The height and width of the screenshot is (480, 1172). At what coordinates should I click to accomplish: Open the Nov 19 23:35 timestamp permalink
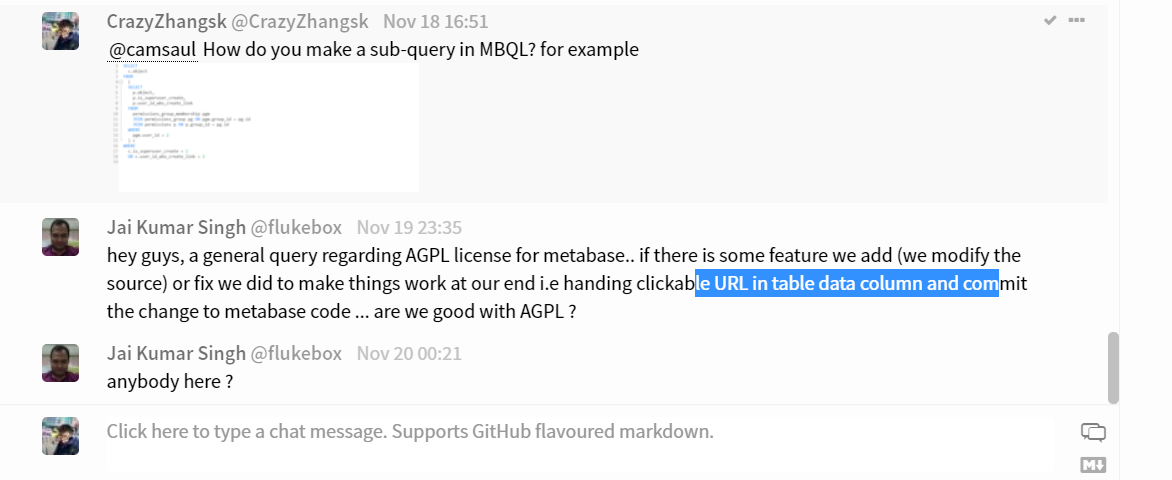(x=409, y=227)
